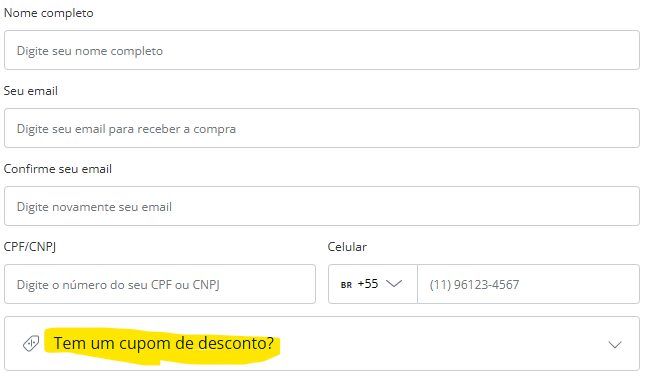Focus the Celular phone number field
The width and height of the screenshot is (650, 377).
pyautogui.click(x=529, y=284)
